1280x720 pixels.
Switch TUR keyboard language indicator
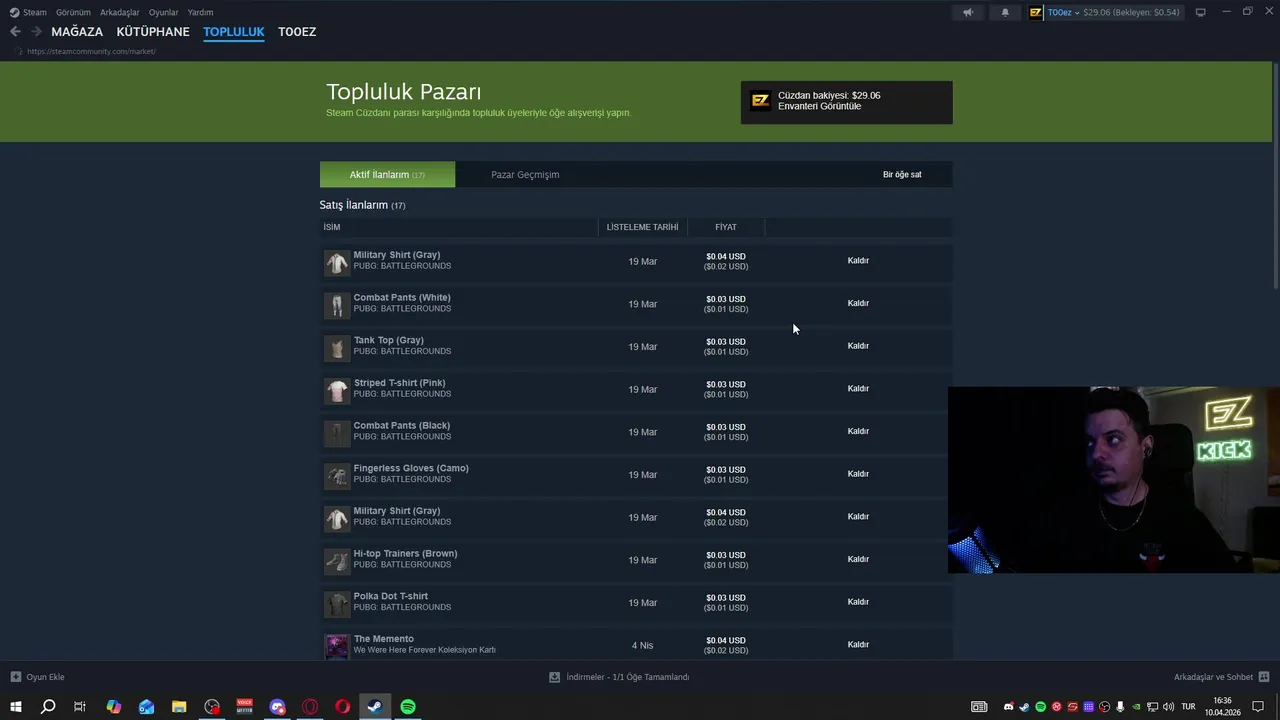(x=1188, y=707)
